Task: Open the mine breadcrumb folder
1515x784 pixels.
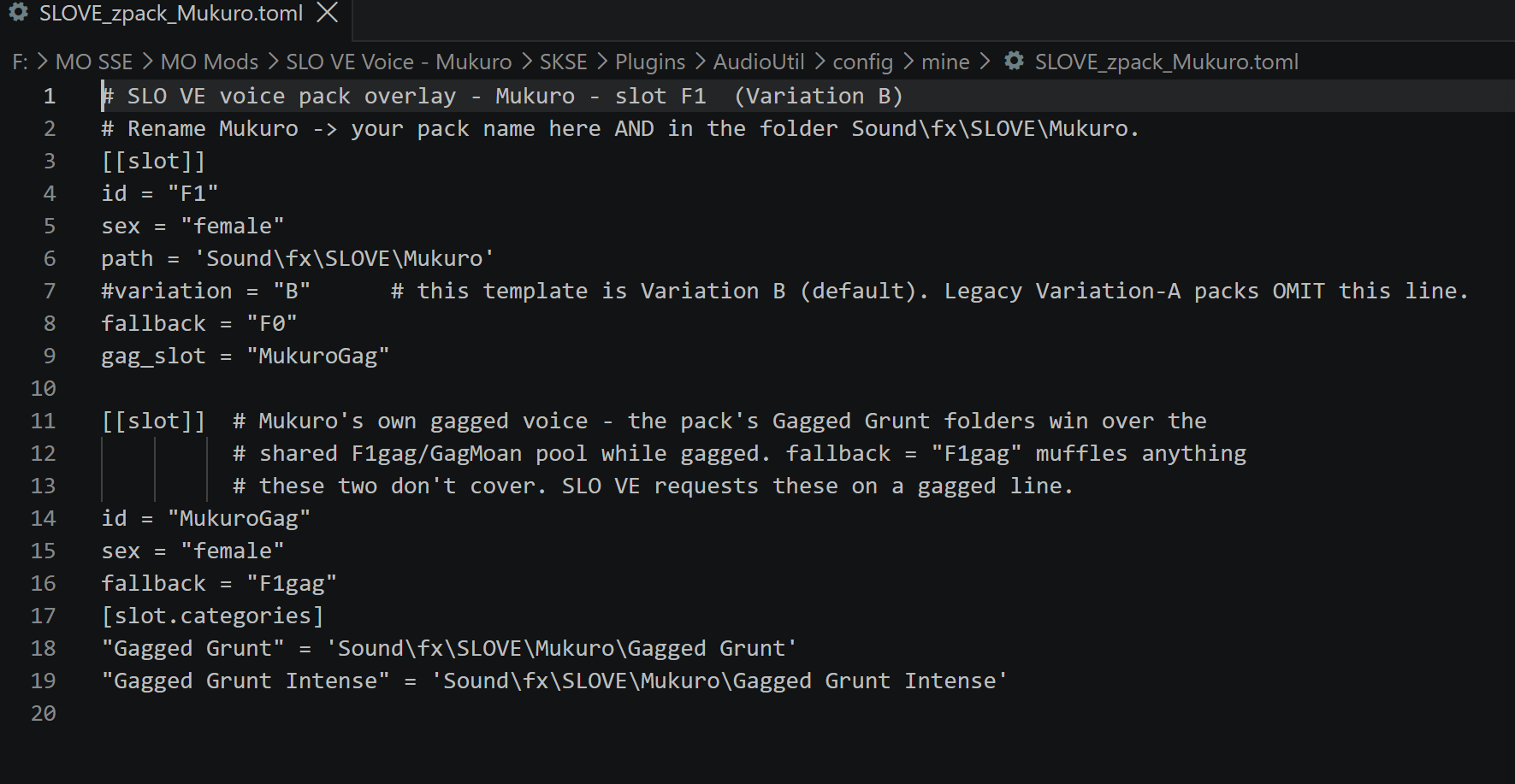Action: click(x=945, y=62)
